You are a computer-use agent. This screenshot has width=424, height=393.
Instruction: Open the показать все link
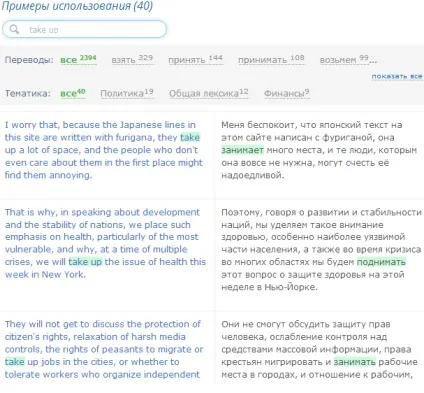coord(397,76)
